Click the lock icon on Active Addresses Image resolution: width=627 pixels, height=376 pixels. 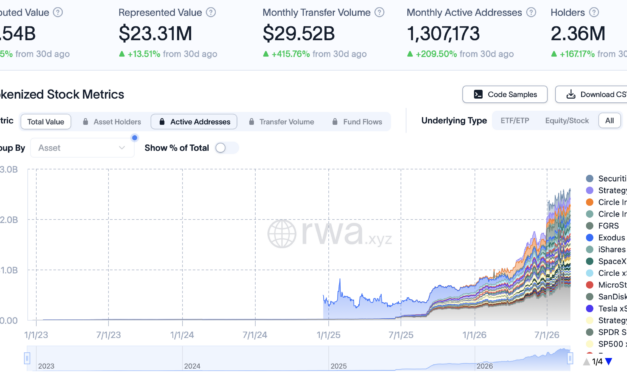[162, 122]
